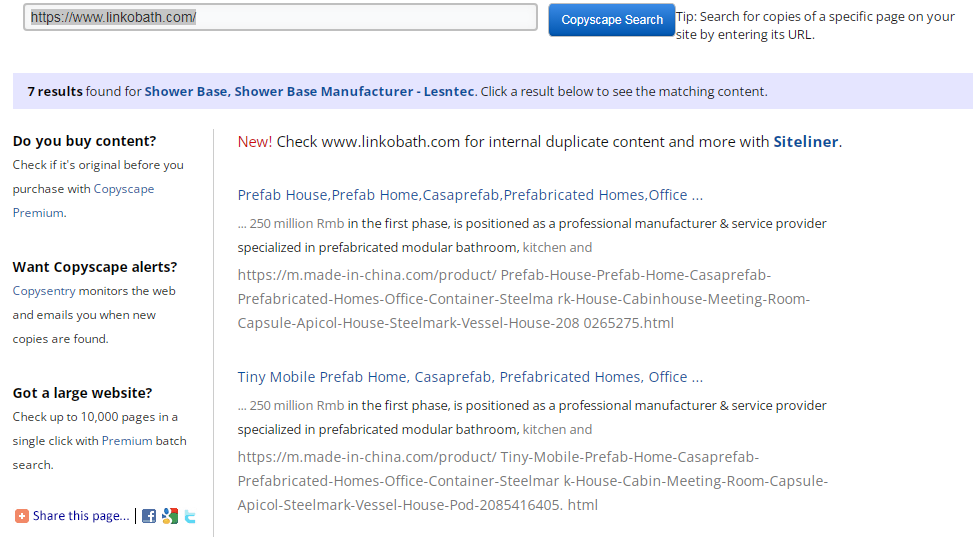Screen dimensions: 975x537
Task: Open the Siteliner link
Action: point(805,142)
